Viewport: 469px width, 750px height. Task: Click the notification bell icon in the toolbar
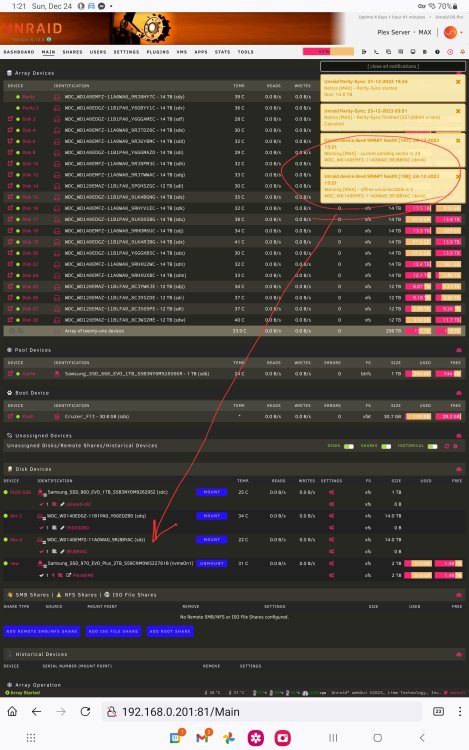(x=462, y=52)
